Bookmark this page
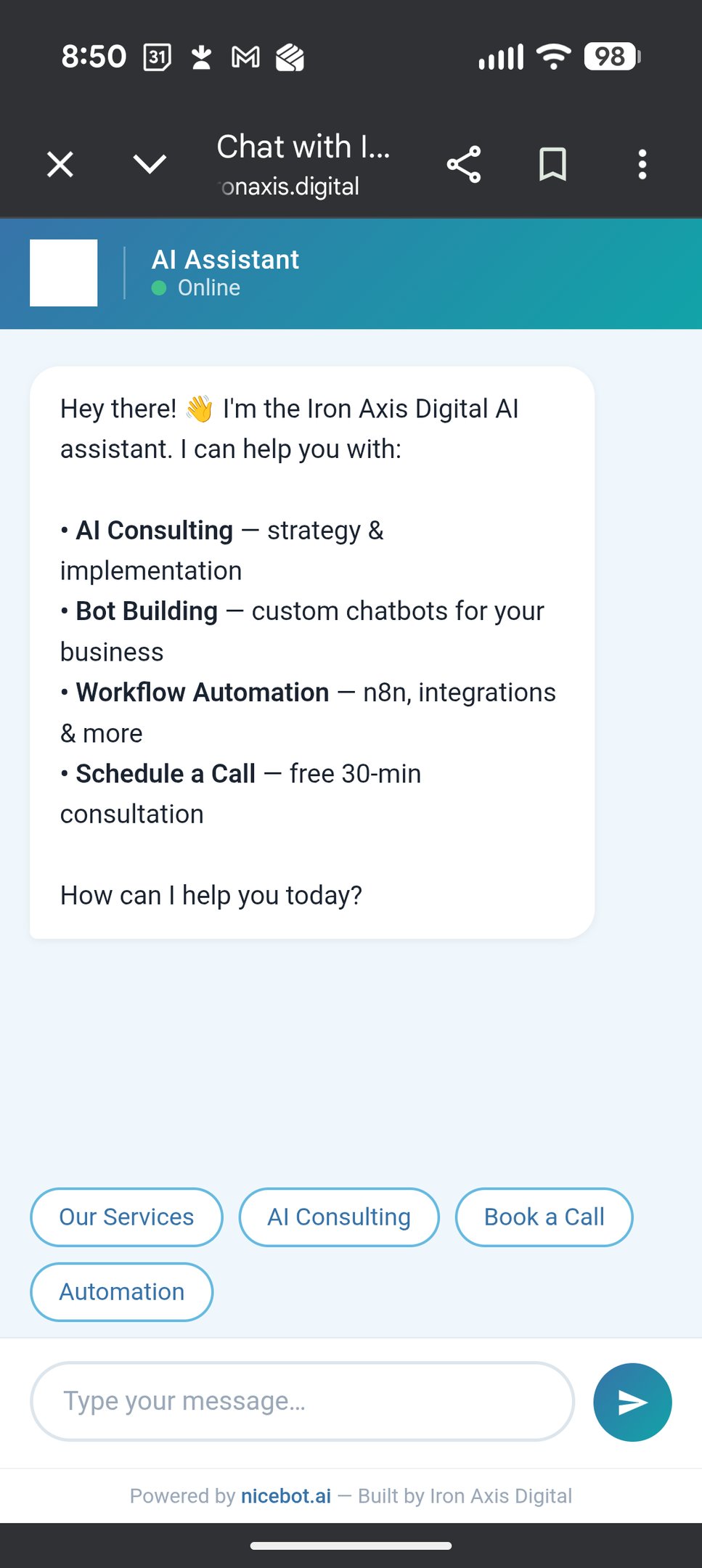702x1568 pixels. click(x=552, y=164)
